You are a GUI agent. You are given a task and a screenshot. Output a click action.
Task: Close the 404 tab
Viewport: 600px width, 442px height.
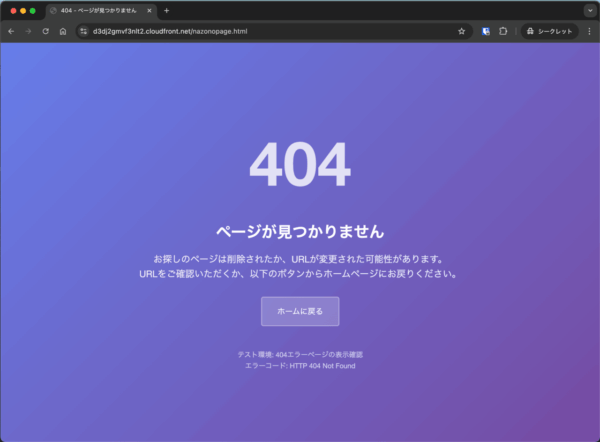[x=150, y=10]
